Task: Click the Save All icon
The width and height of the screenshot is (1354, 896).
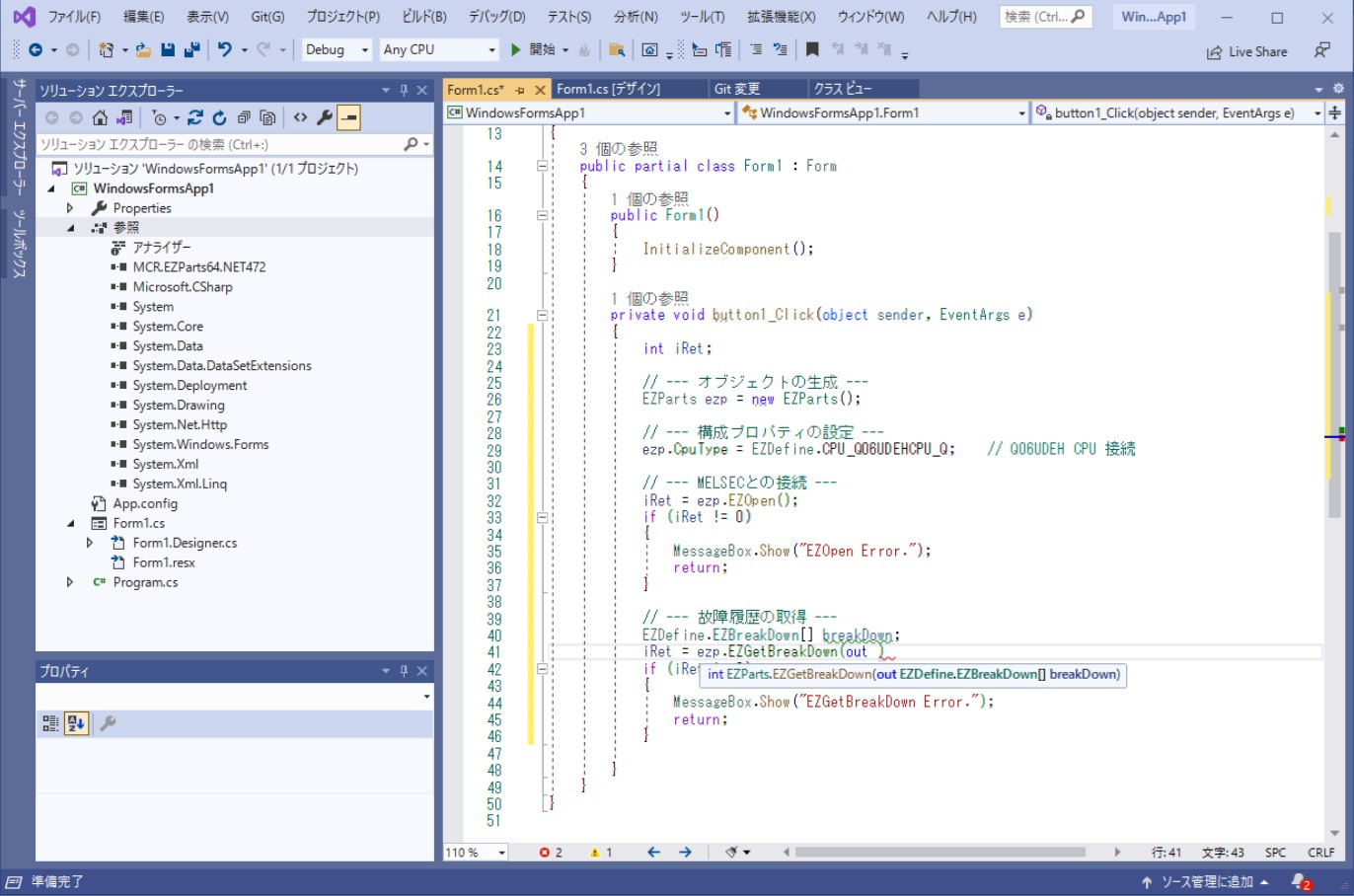Action: 192,49
